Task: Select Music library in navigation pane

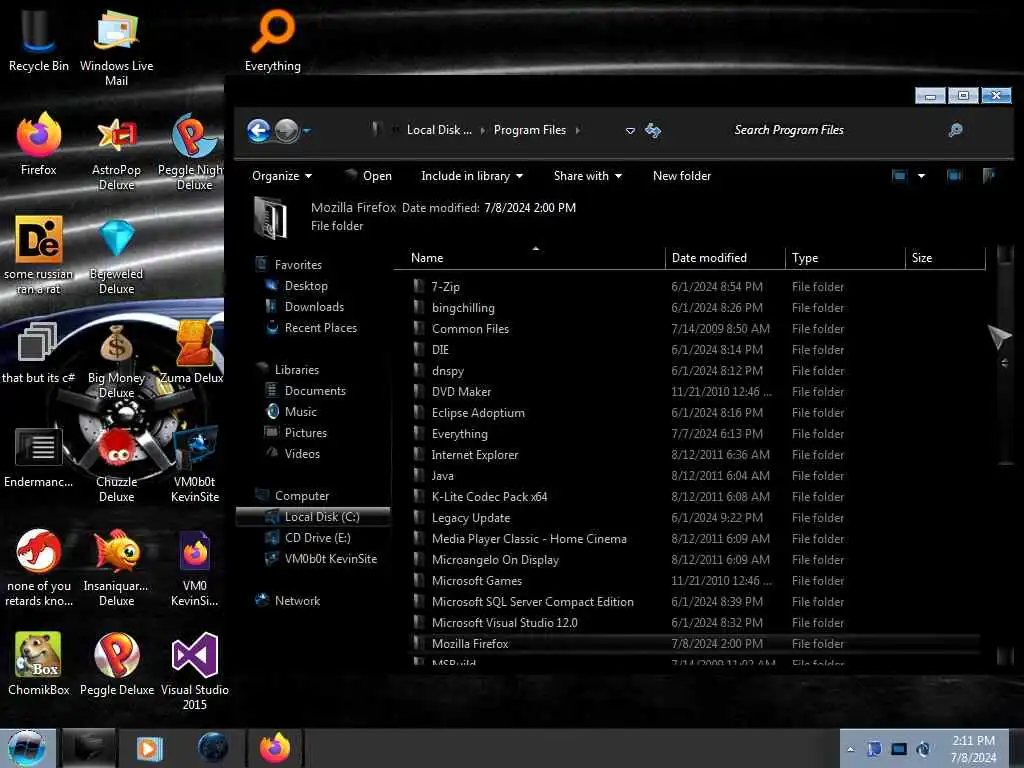Action: point(300,411)
